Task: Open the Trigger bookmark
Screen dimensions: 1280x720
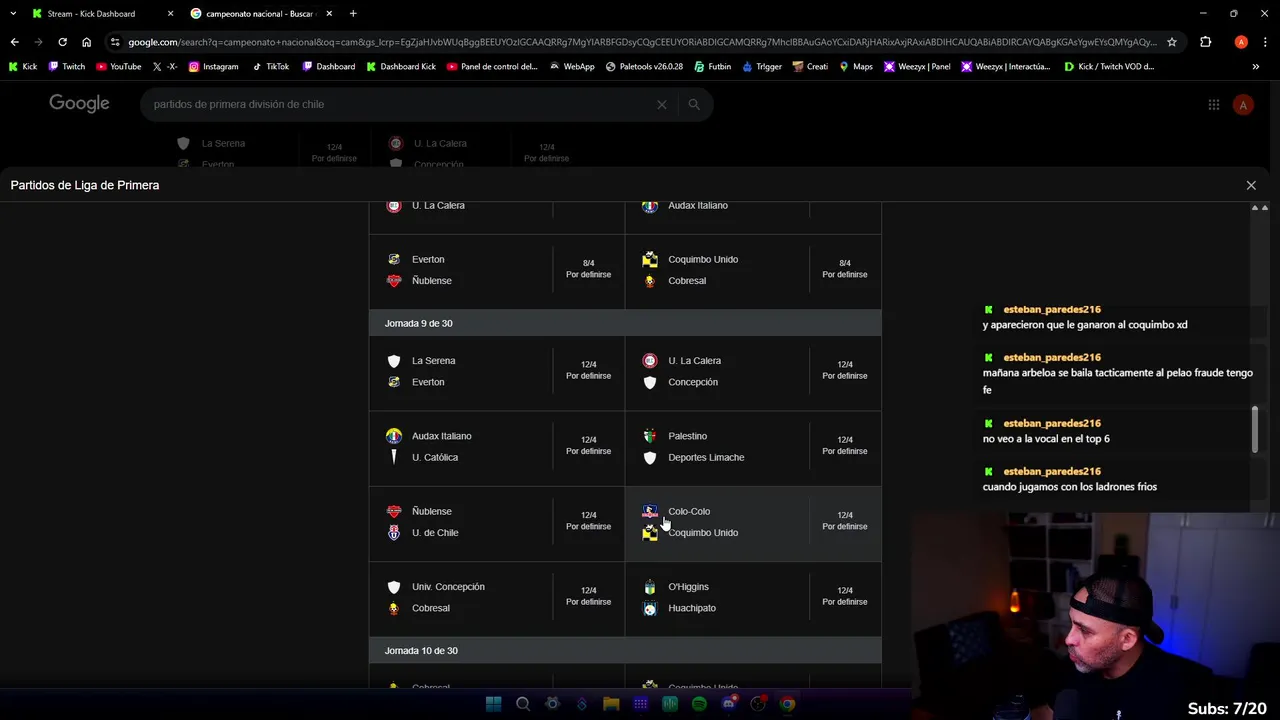Action: [761, 67]
